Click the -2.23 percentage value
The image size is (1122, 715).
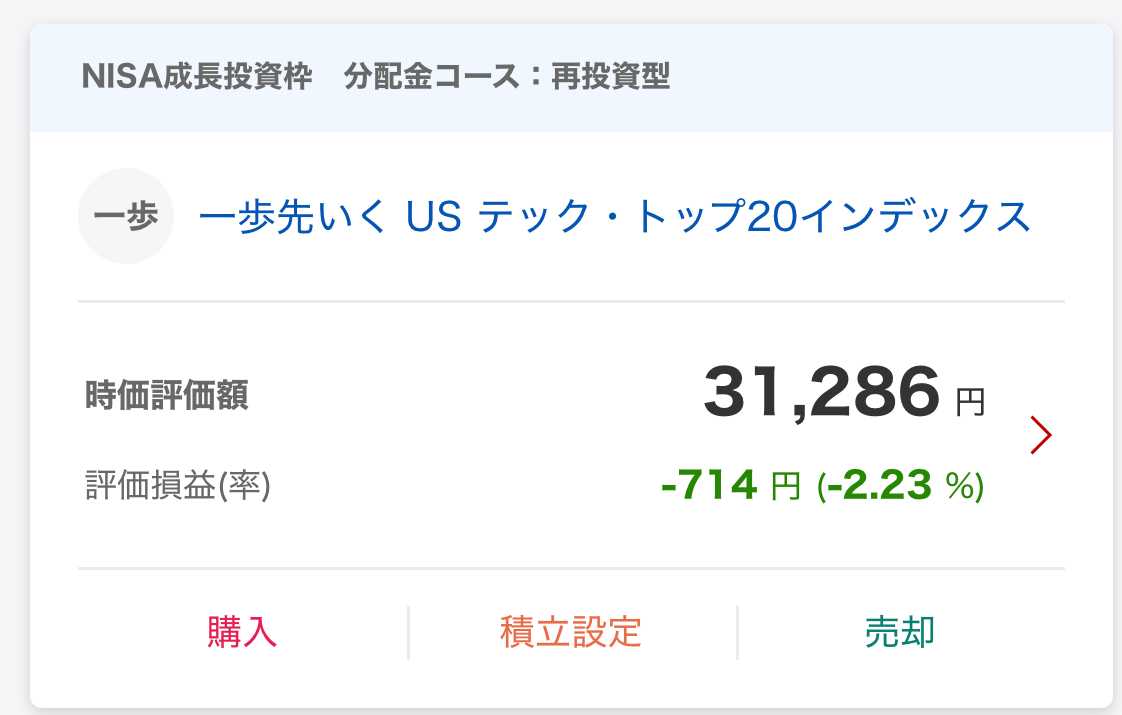point(881,485)
